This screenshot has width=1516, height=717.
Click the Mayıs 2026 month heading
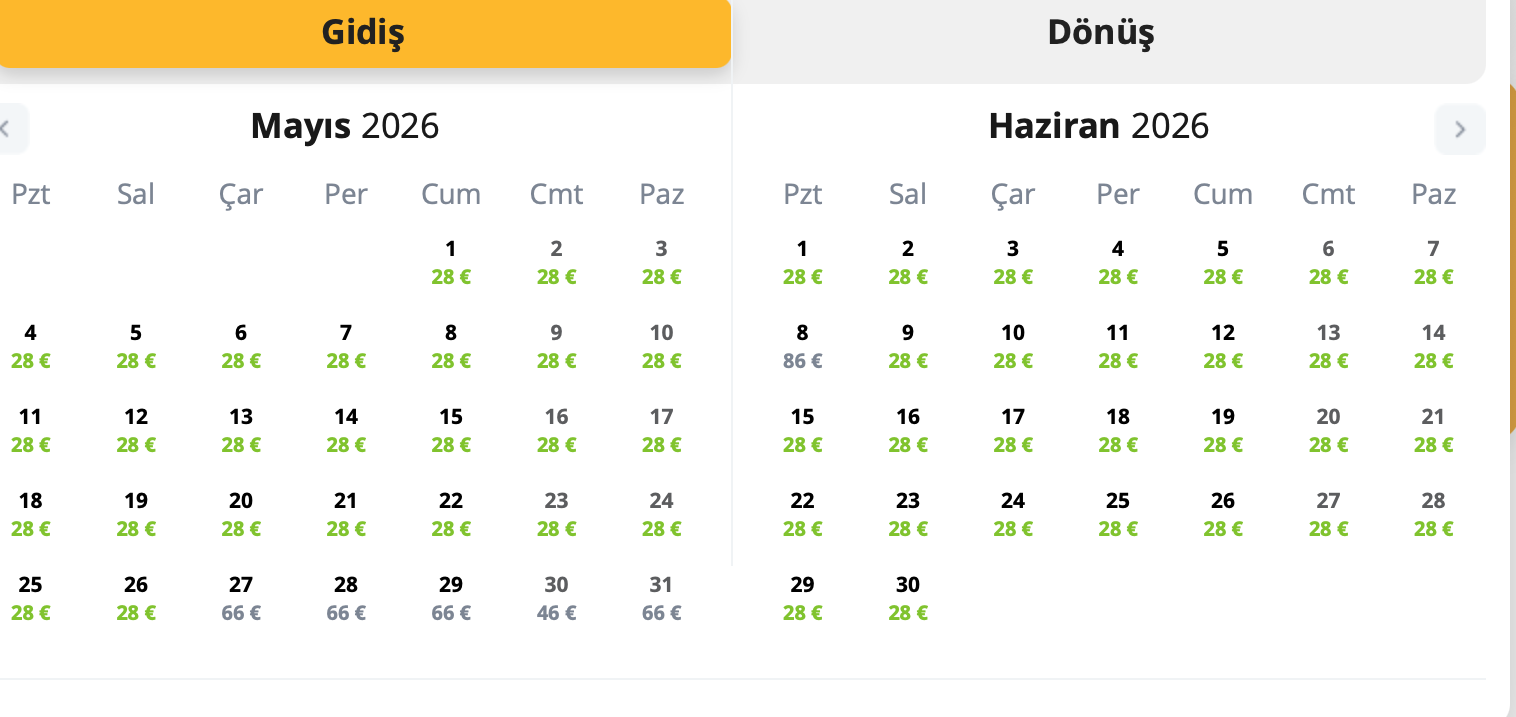(345, 126)
